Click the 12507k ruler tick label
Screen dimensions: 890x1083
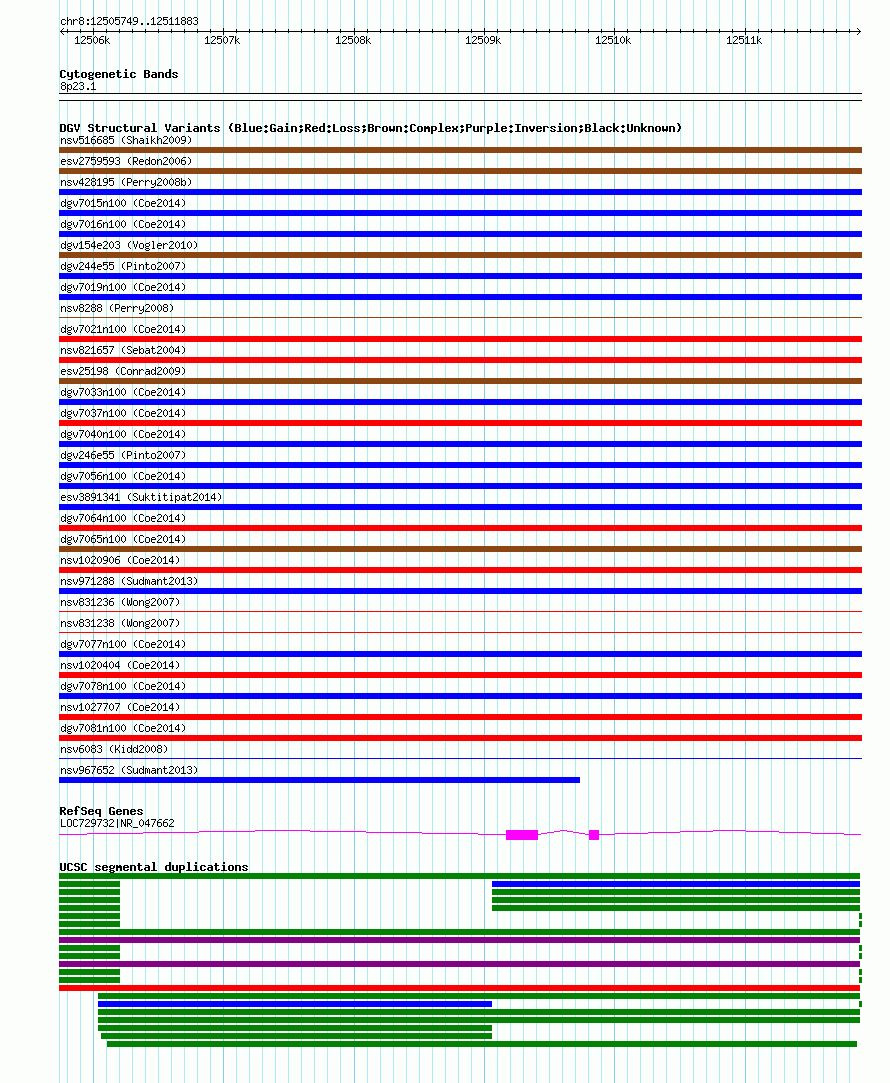coord(222,40)
